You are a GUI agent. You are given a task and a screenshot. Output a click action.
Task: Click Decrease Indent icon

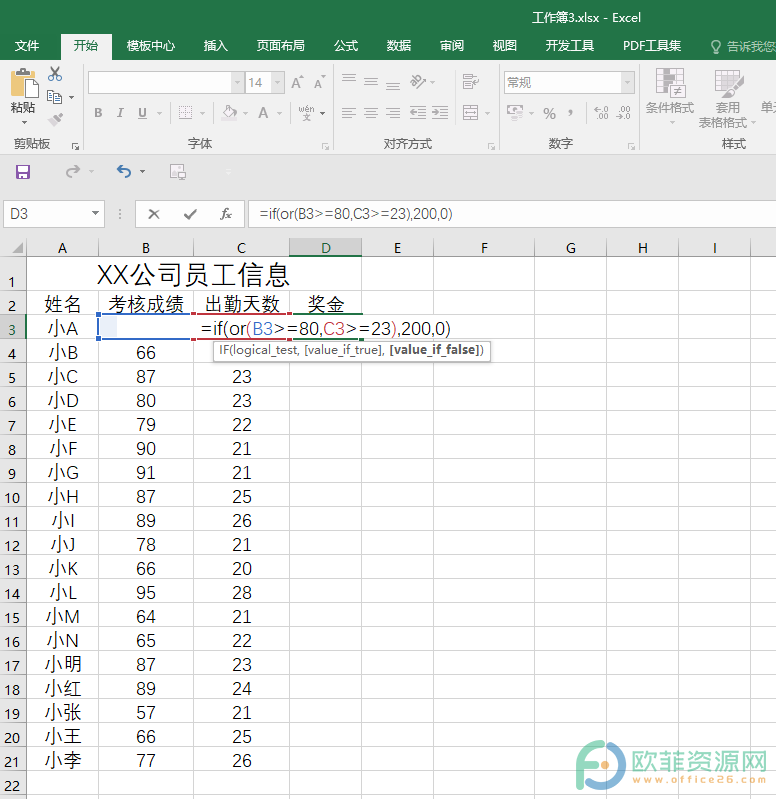tap(418, 113)
